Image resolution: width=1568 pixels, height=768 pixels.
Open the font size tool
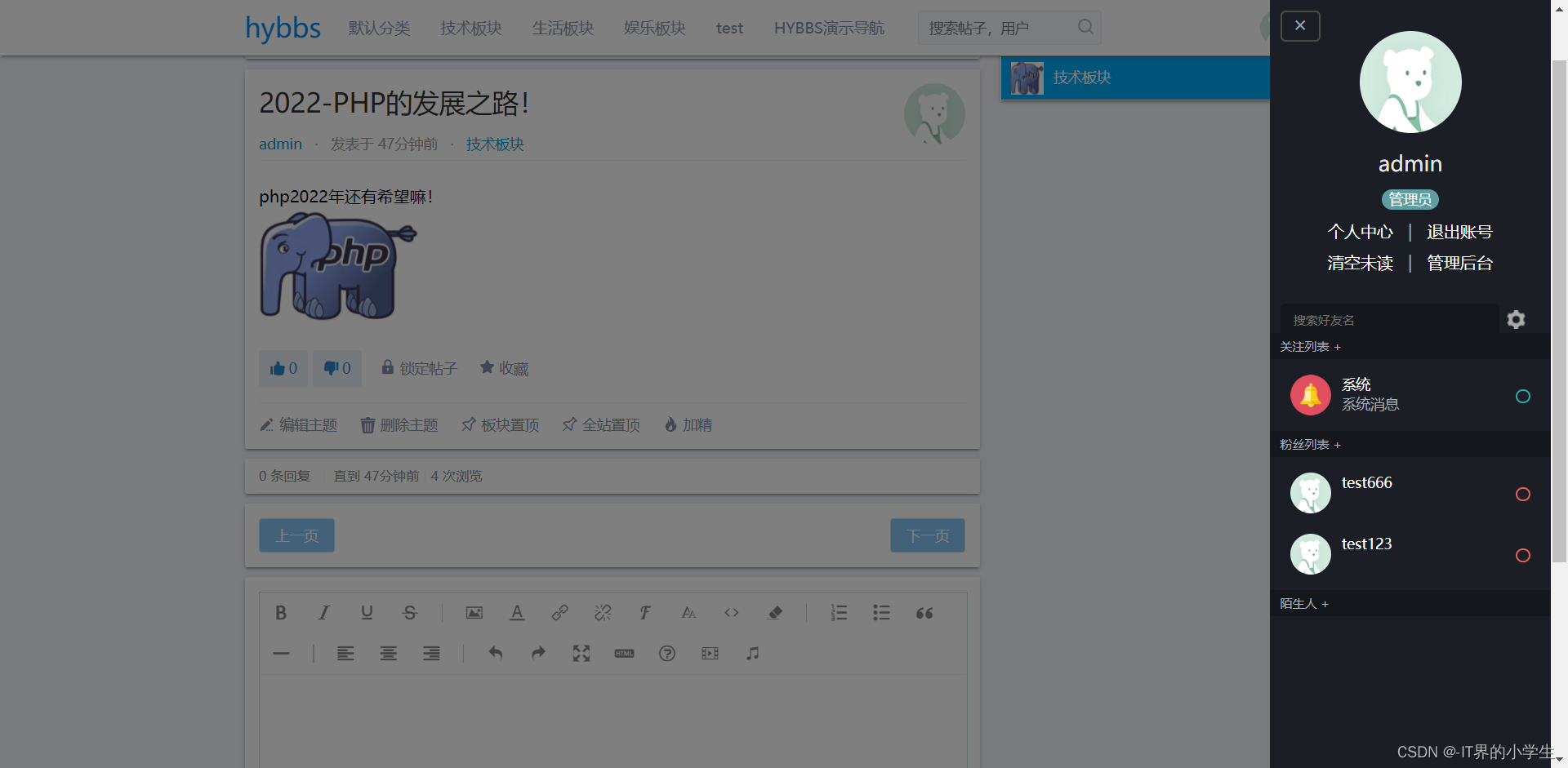[688, 613]
